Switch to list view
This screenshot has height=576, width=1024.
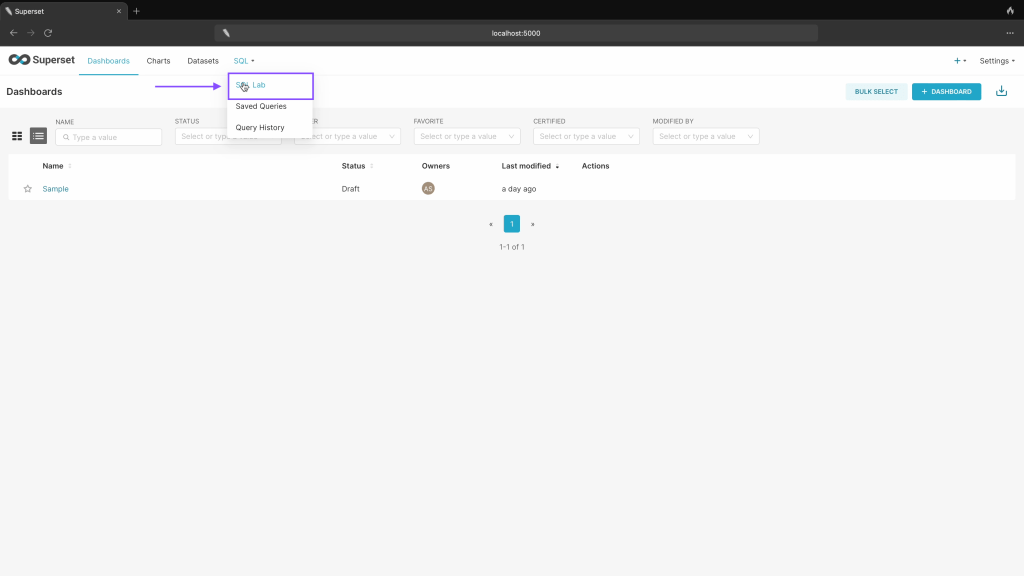pyautogui.click(x=38, y=136)
